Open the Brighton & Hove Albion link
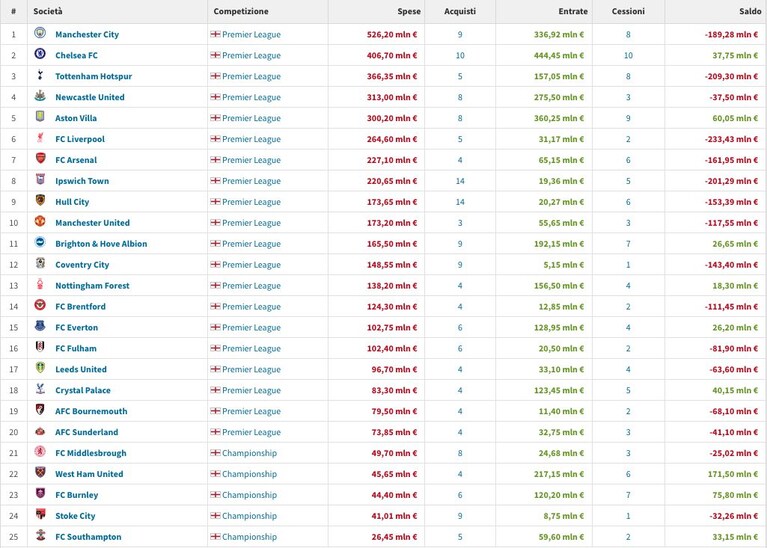This screenshot has height=548, width=767. [101, 244]
